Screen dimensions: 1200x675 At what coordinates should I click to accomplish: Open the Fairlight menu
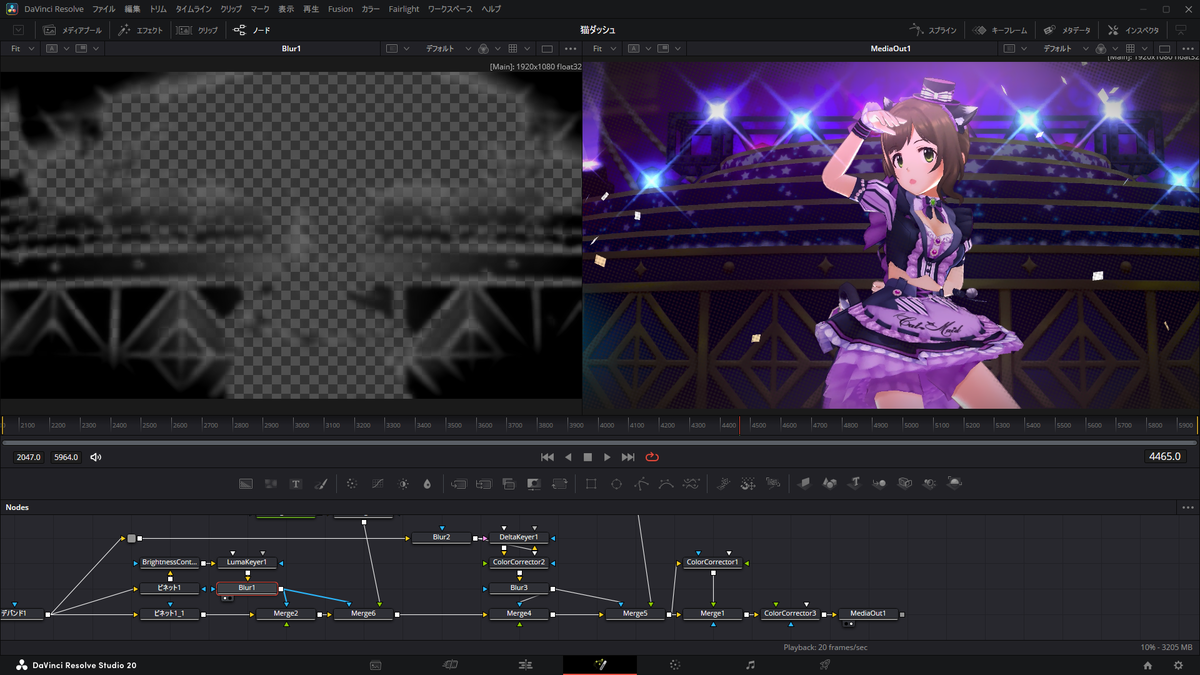pos(404,9)
